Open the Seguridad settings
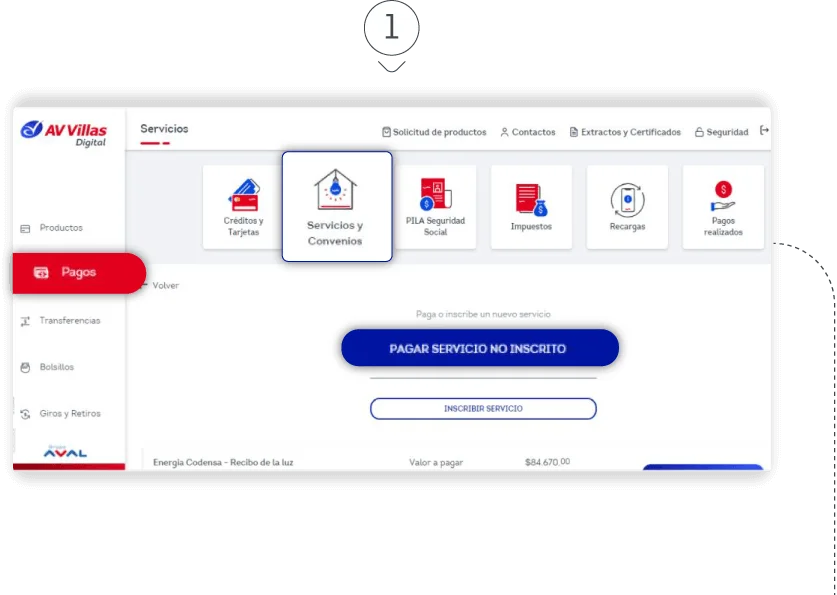This screenshot has height=595, width=837. tap(721, 131)
